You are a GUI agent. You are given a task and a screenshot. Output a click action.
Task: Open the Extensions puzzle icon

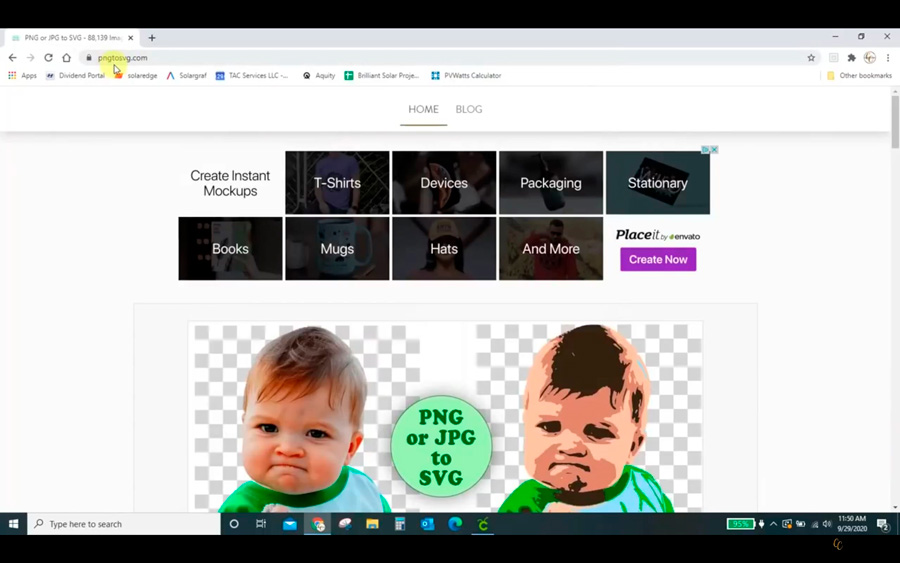click(x=852, y=57)
